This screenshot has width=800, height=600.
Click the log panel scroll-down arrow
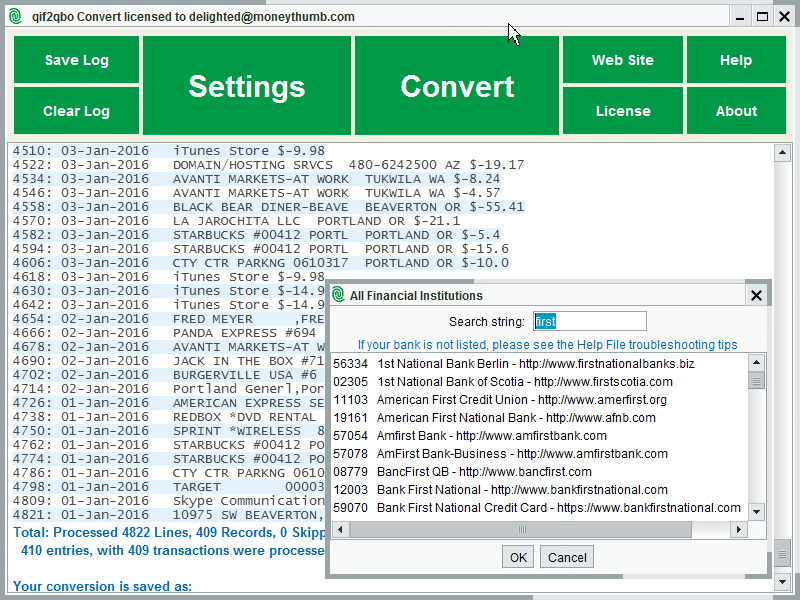[782, 581]
